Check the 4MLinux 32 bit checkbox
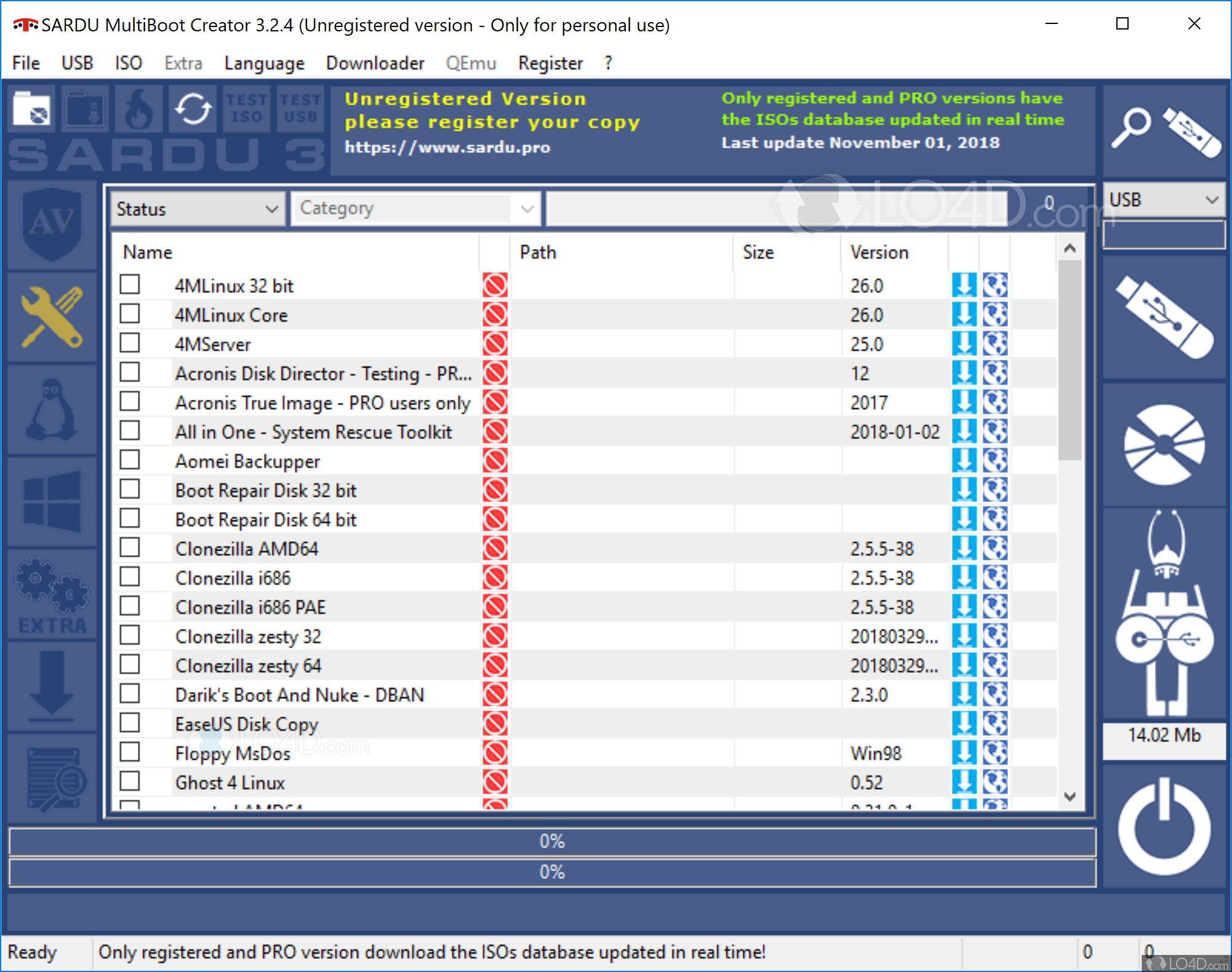1232x972 pixels. tap(130, 285)
